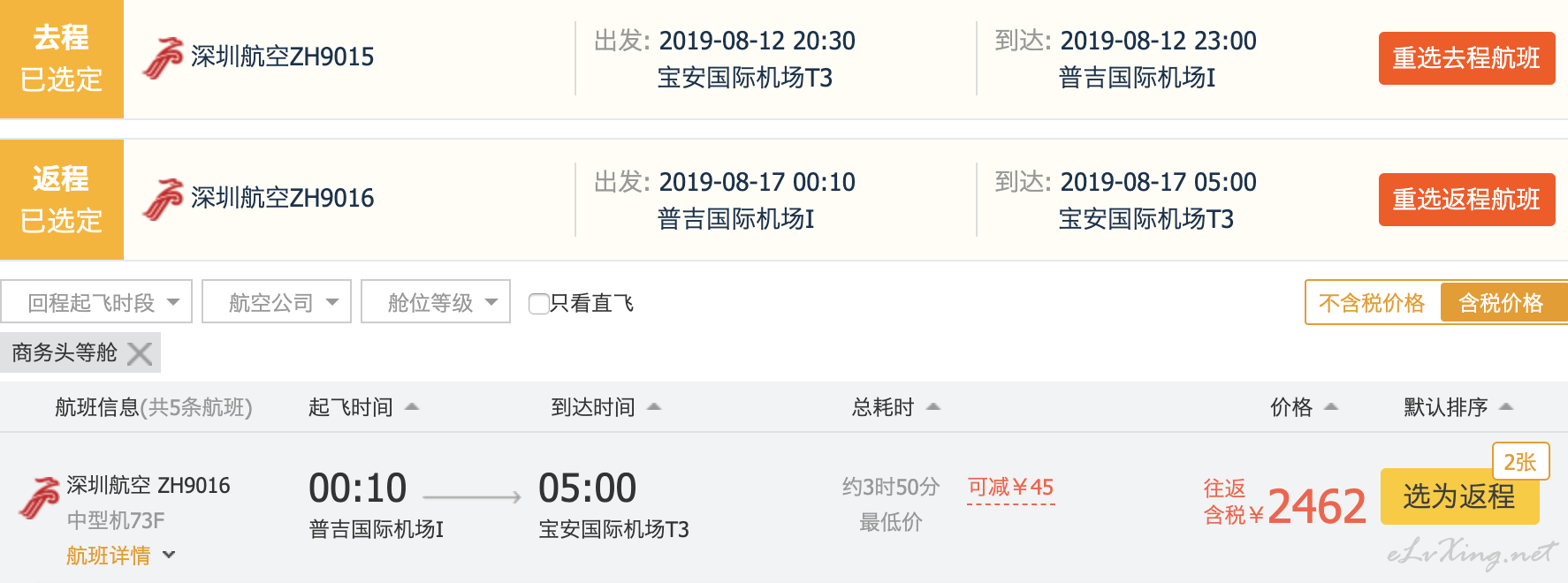Viewport: 1568px width, 583px height.
Task: Open the 舱位等级 dropdown
Action: pos(436,302)
